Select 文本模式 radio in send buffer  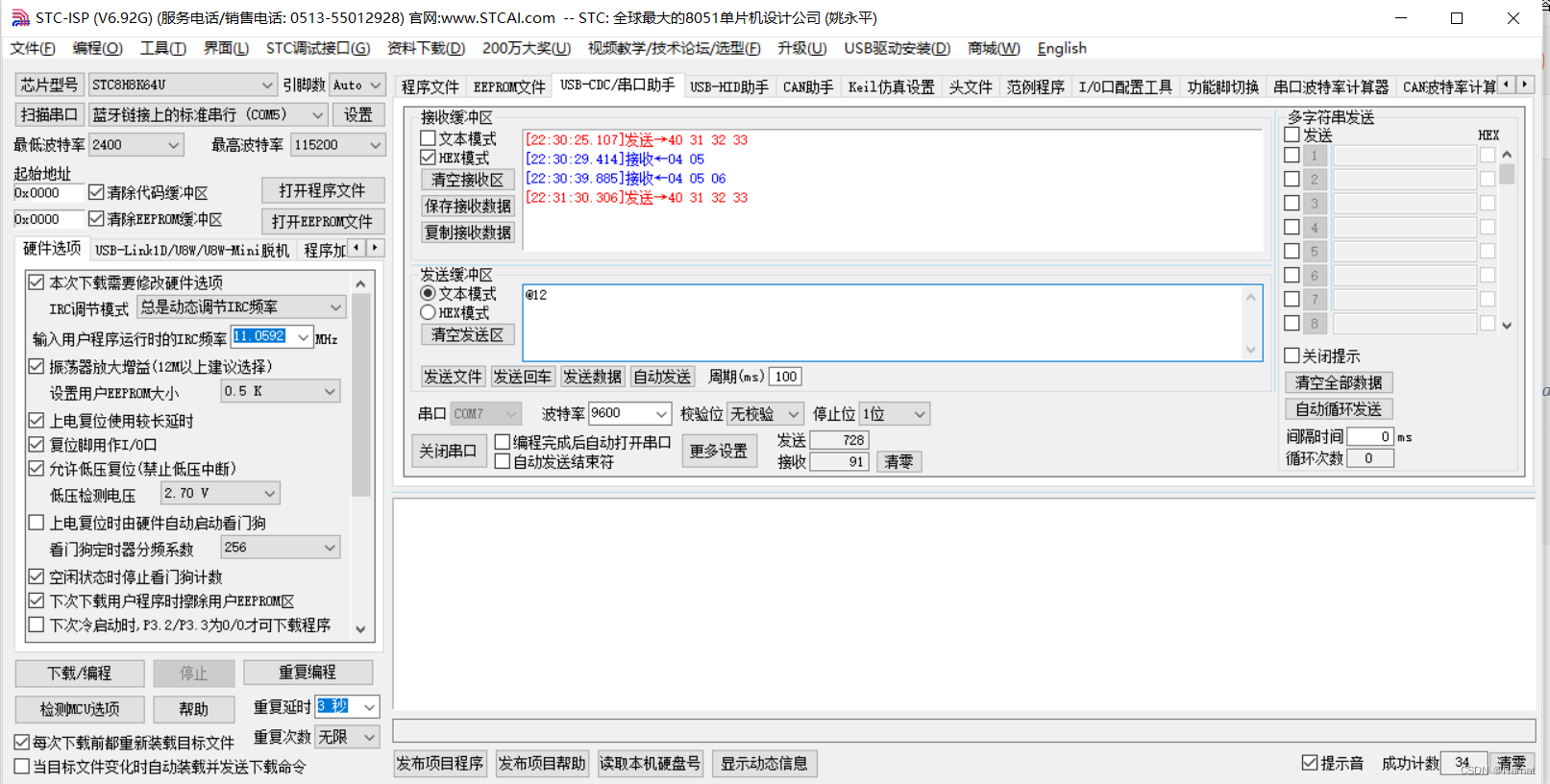pos(429,293)
